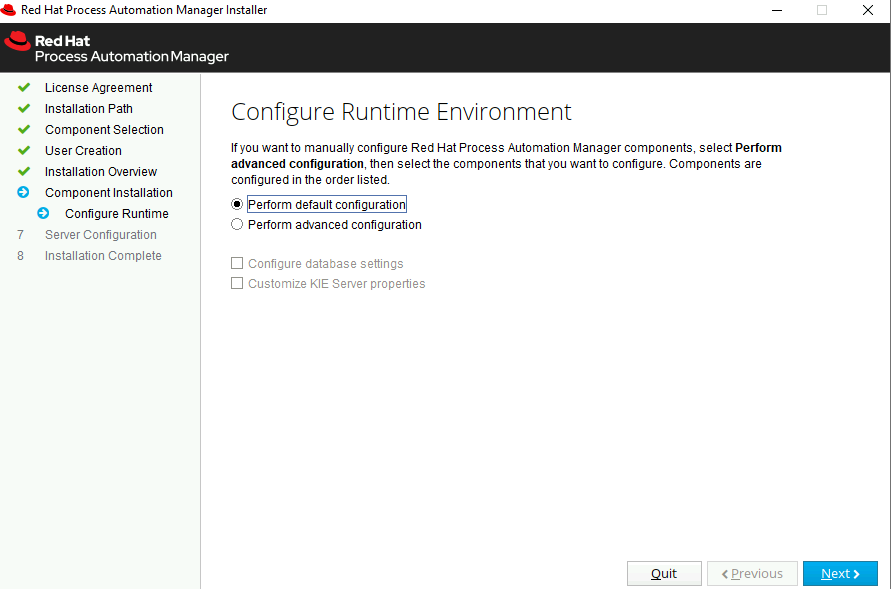Quit the installer

click(664, 574)
